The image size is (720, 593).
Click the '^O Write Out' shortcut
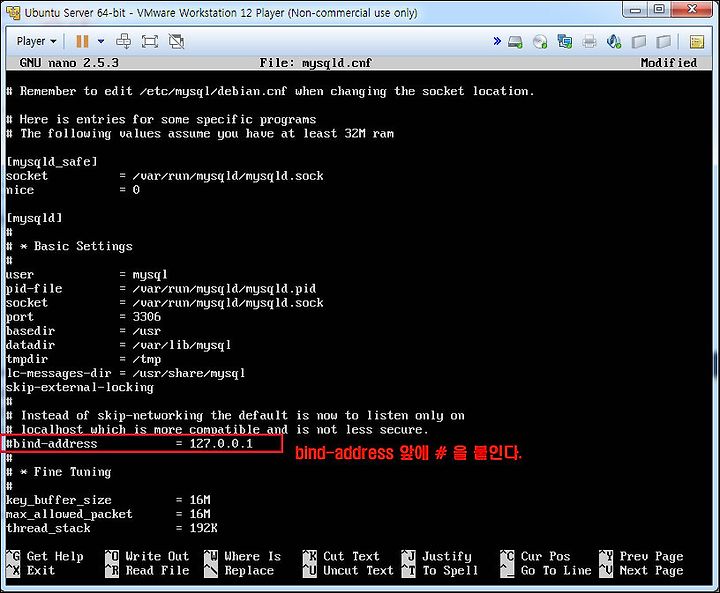click(x=147, y=556)
